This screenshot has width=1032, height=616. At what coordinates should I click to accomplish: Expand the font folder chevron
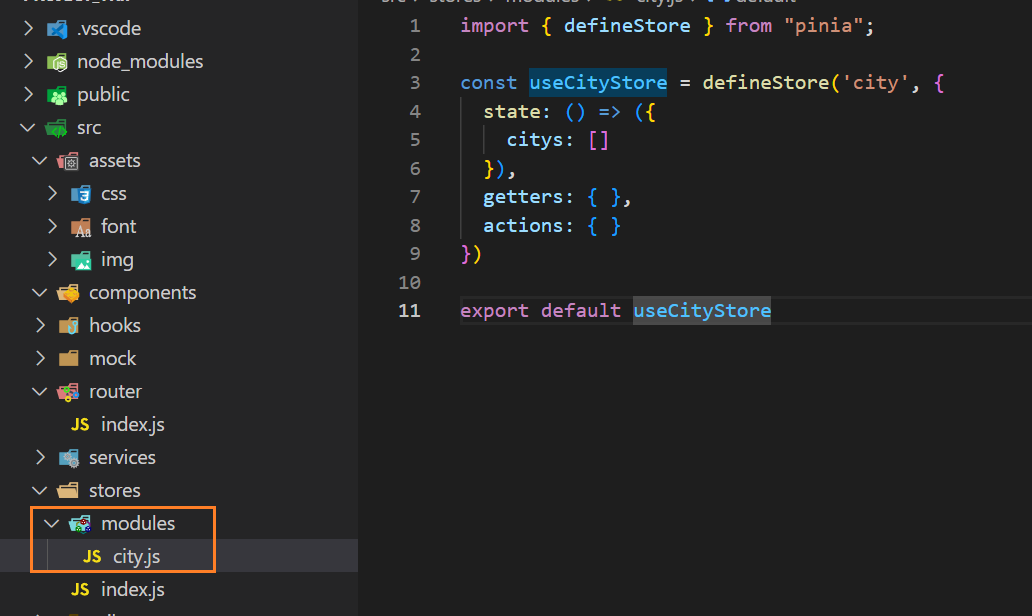tap(53, 226)
